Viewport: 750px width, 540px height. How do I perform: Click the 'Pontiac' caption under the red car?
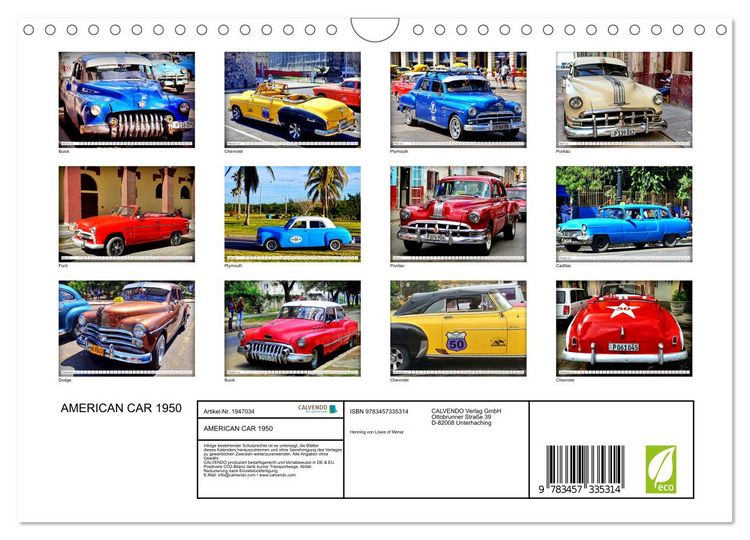397,265
